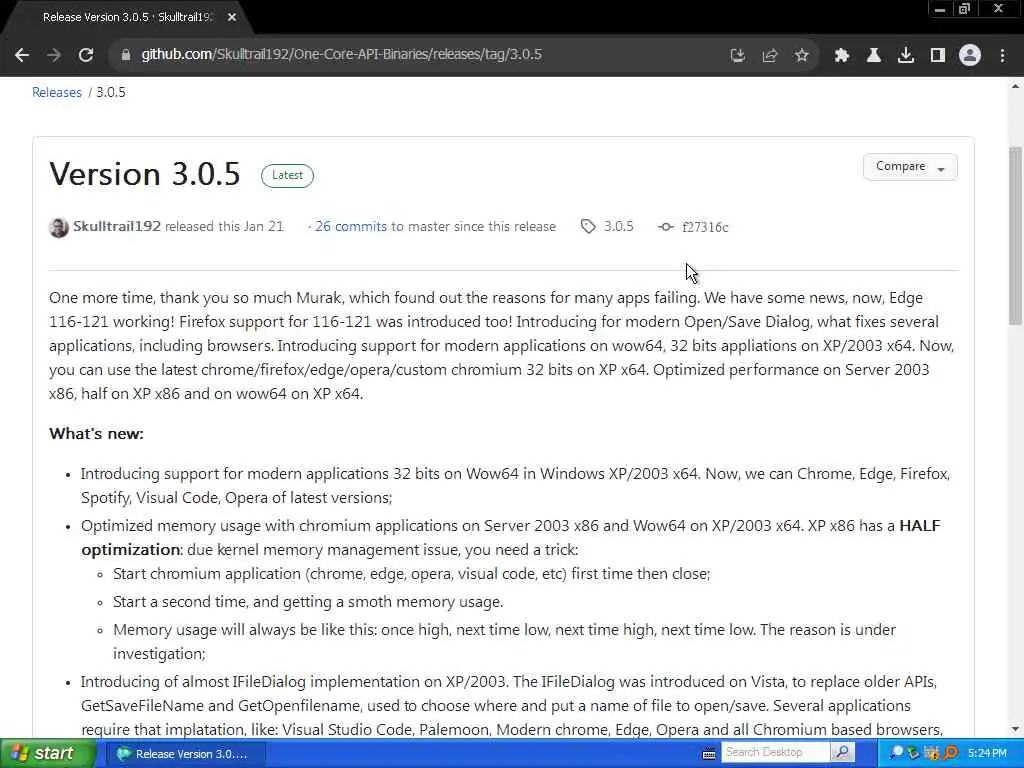The image size is (1024, 768).
Task: Open browser downloads
Action: [x=905, y=56]
